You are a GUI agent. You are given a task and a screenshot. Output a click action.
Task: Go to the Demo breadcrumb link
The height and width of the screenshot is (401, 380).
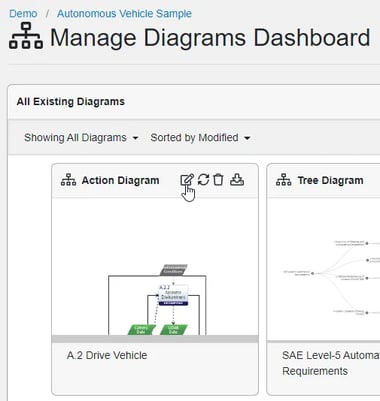point(23,14)
